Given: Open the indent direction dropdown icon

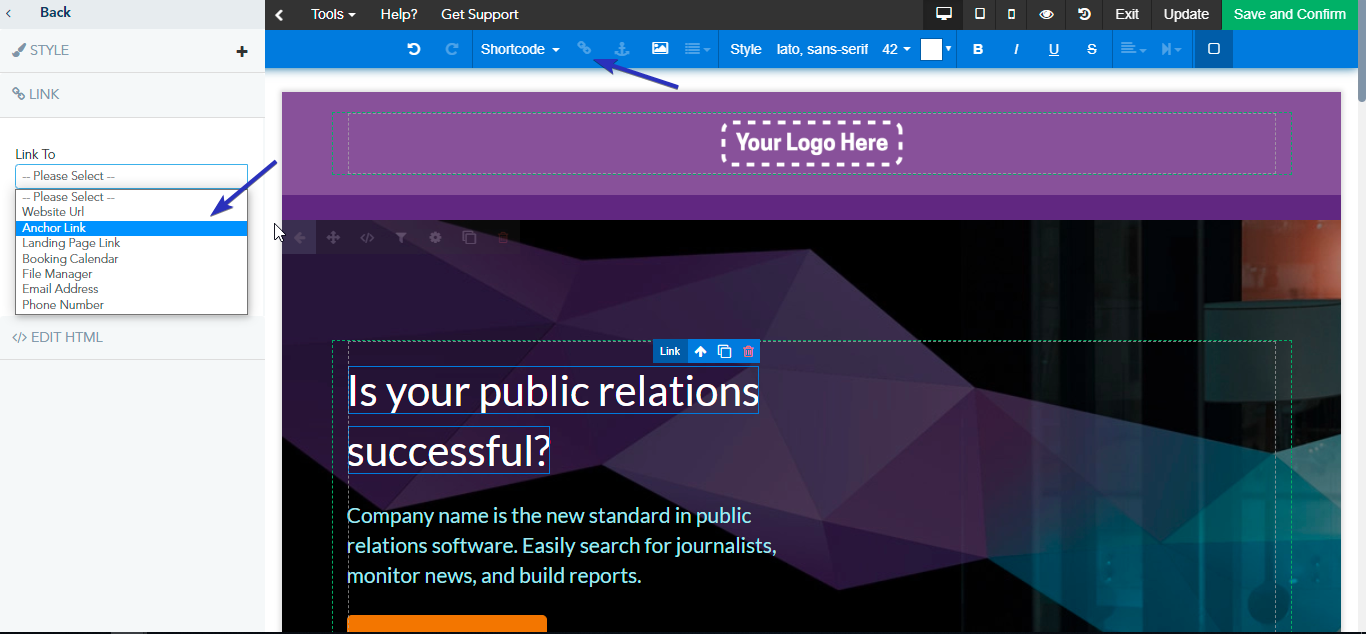Looking at the screenshot, I should (1171, 49).
